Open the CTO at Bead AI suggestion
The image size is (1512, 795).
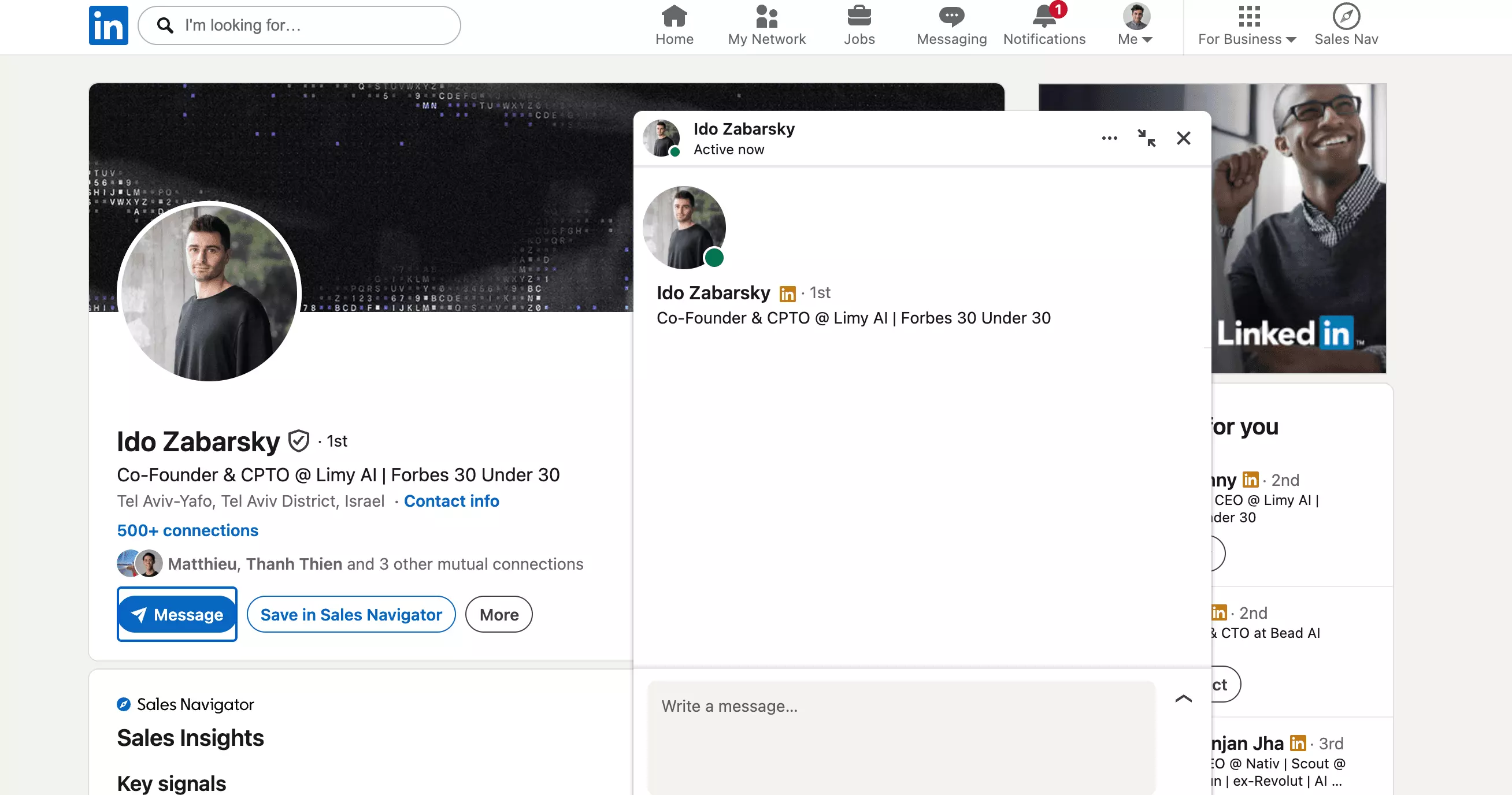click(1265, 633)
